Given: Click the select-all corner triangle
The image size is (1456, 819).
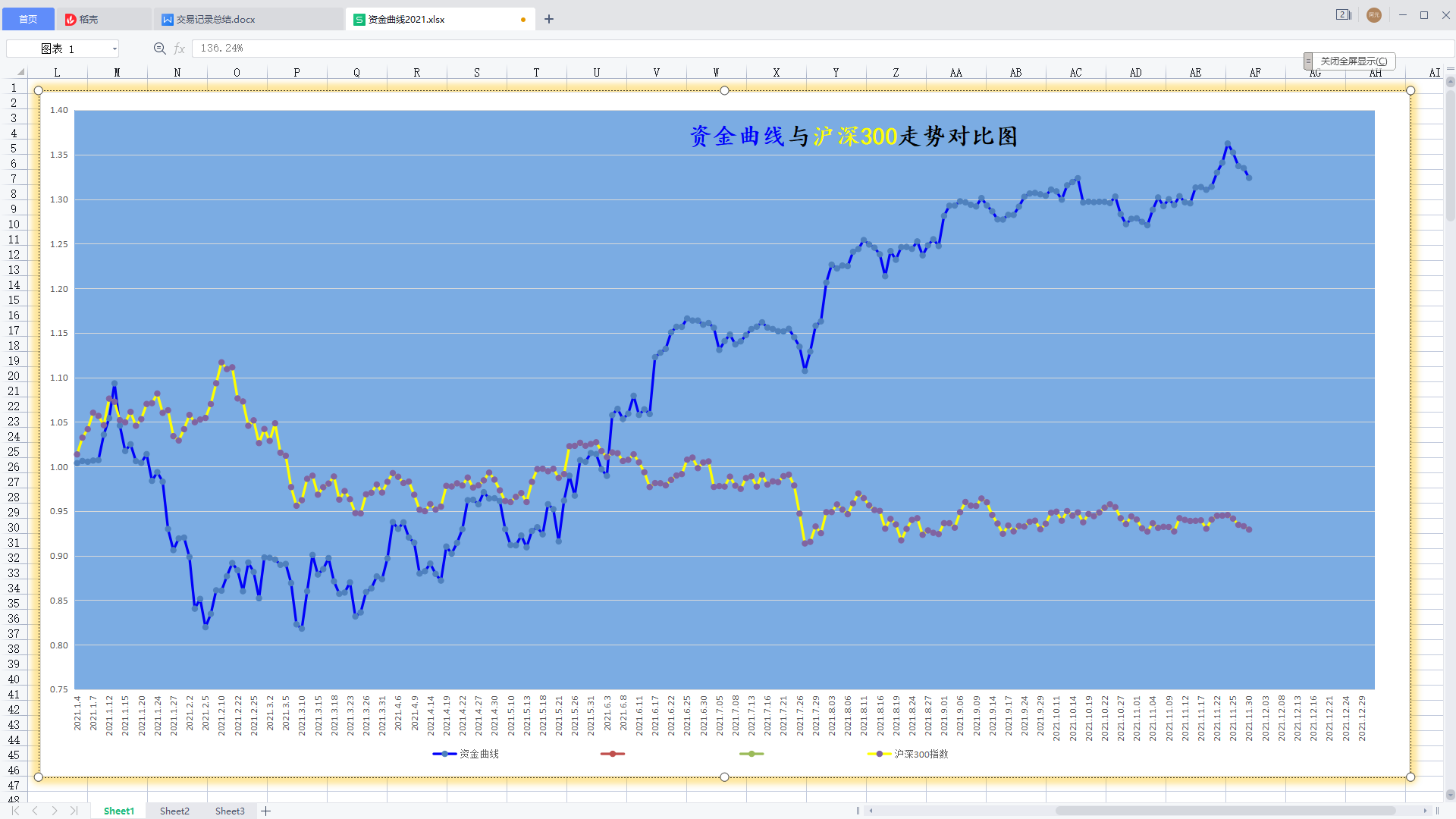Looking at the screenshot, I should click(20, 72).
